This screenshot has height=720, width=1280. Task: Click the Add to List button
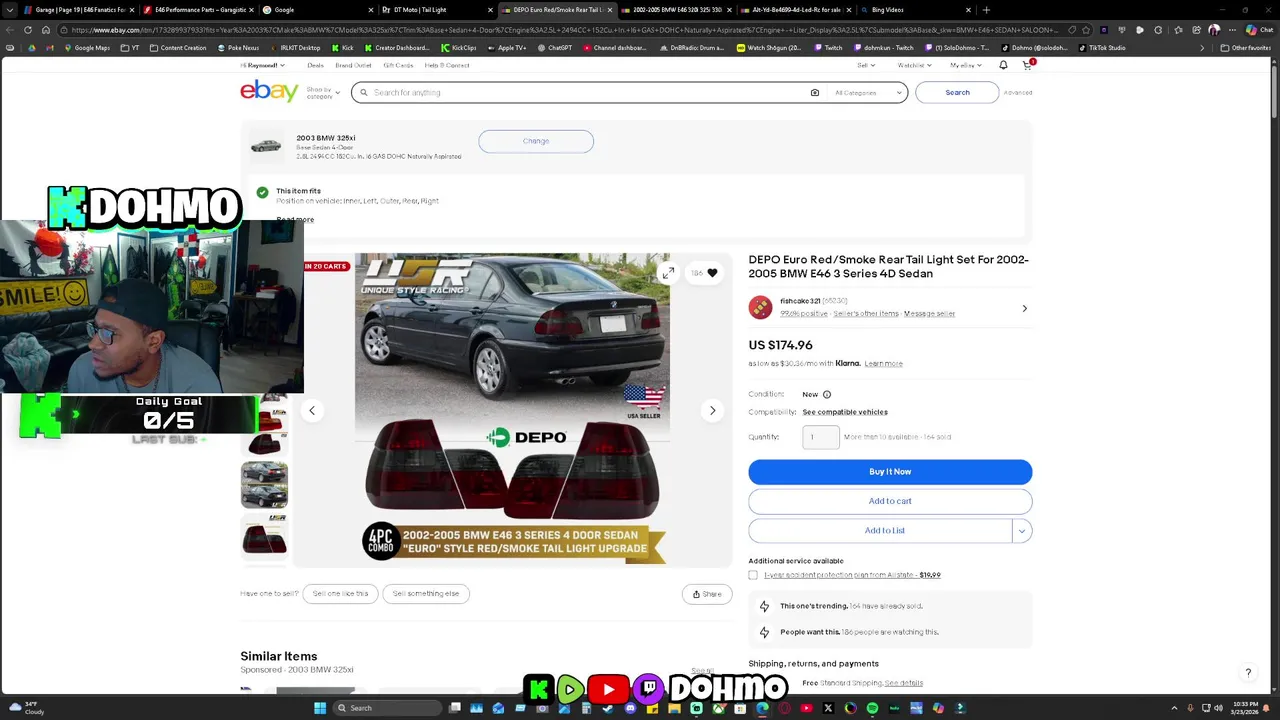[881, 531]
